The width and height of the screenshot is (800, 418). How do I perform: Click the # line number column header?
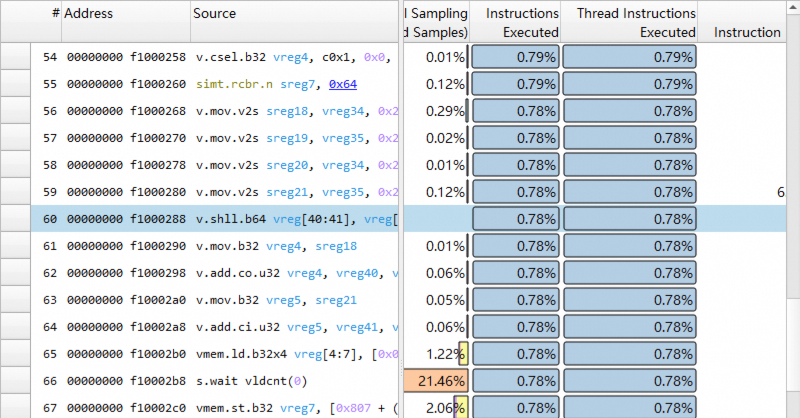coord(46,21)
